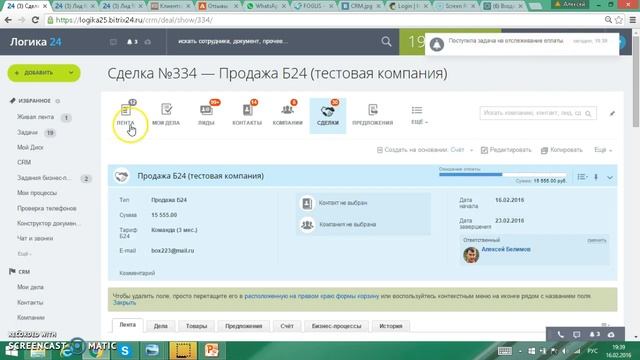The height and width of the screenshot is (360, 640).
Task: Open Skype from the taskbar
Action: point(124,350)
